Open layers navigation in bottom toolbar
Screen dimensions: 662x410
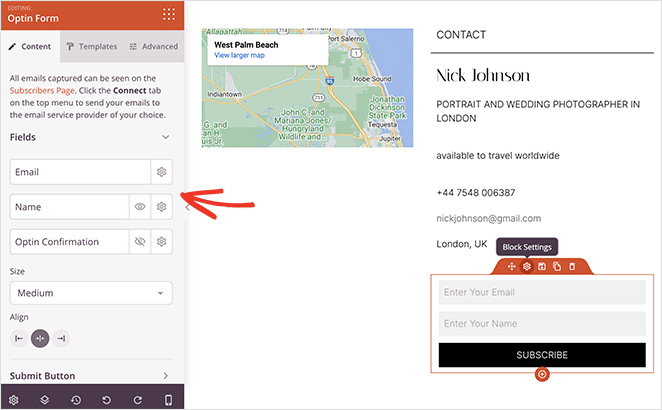pyautogui.click(x=45, y=399)
